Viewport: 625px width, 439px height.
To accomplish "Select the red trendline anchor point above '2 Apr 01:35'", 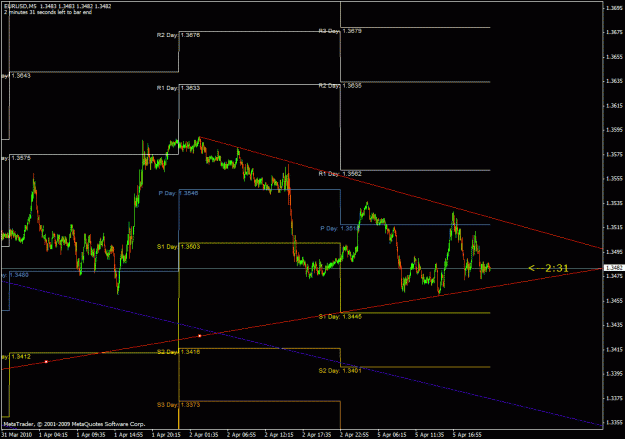I will 200,336.
